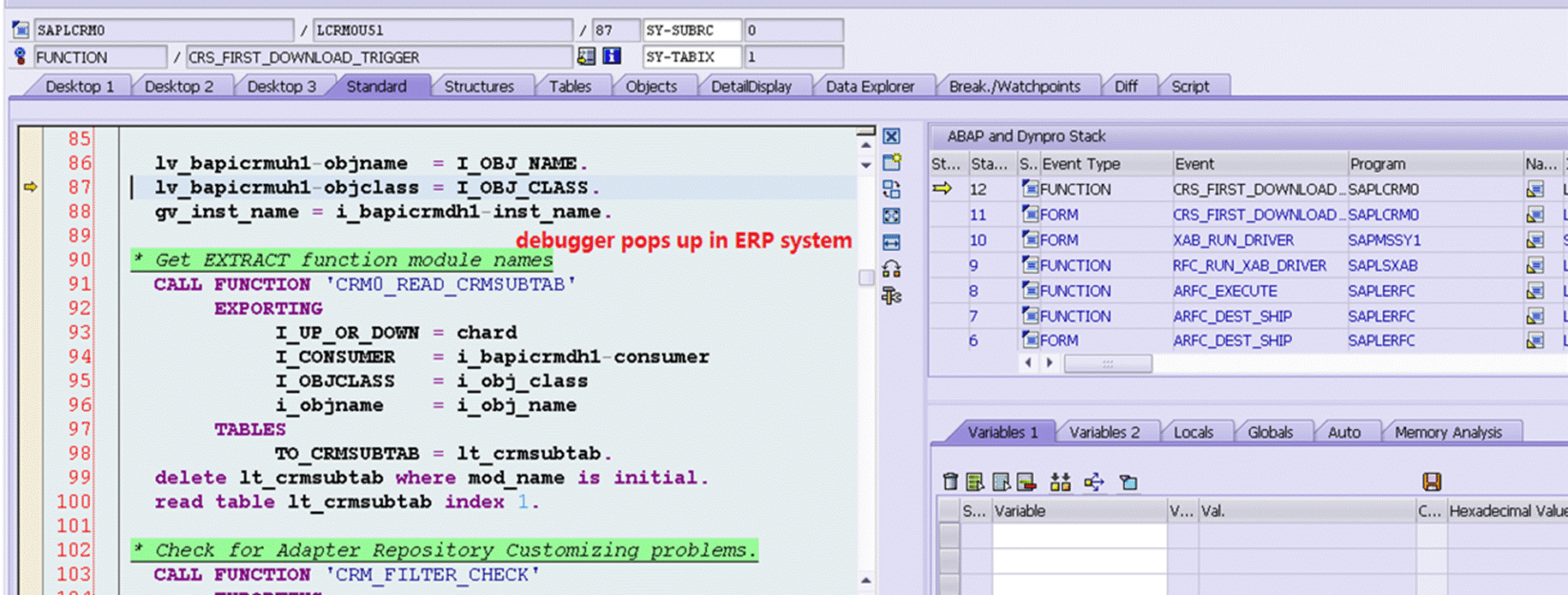Switch to the Auto tab
The image size is (1568, 595).
[x=1344, y=432]
